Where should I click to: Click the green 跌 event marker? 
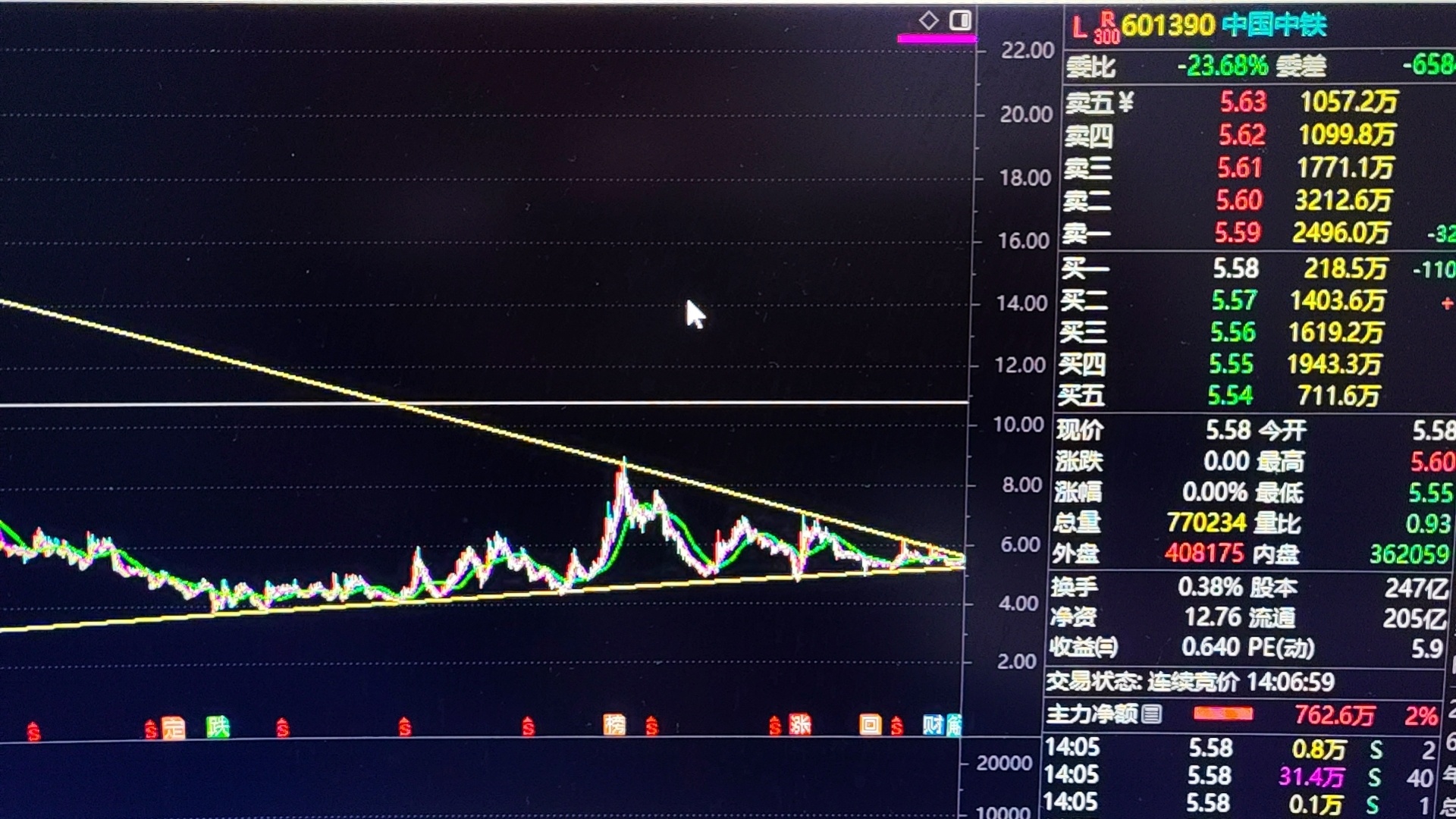click(218, 727)
